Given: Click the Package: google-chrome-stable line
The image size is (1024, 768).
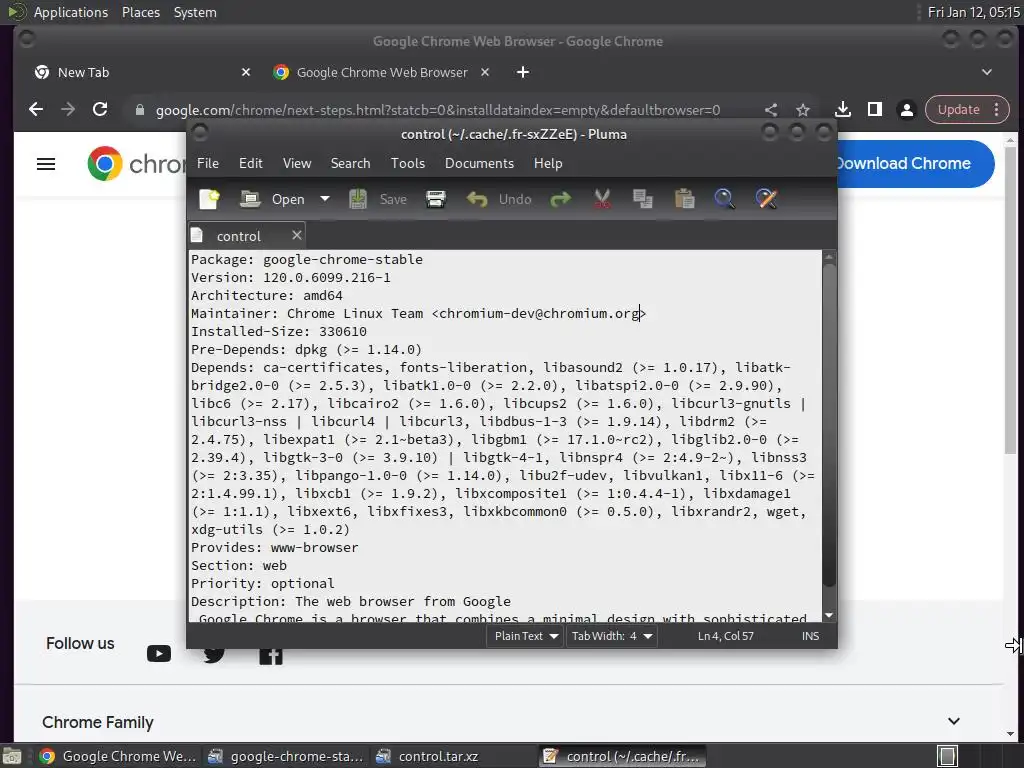Looking at the screenshot, I should pyautogui.click(x=307, y=259).
